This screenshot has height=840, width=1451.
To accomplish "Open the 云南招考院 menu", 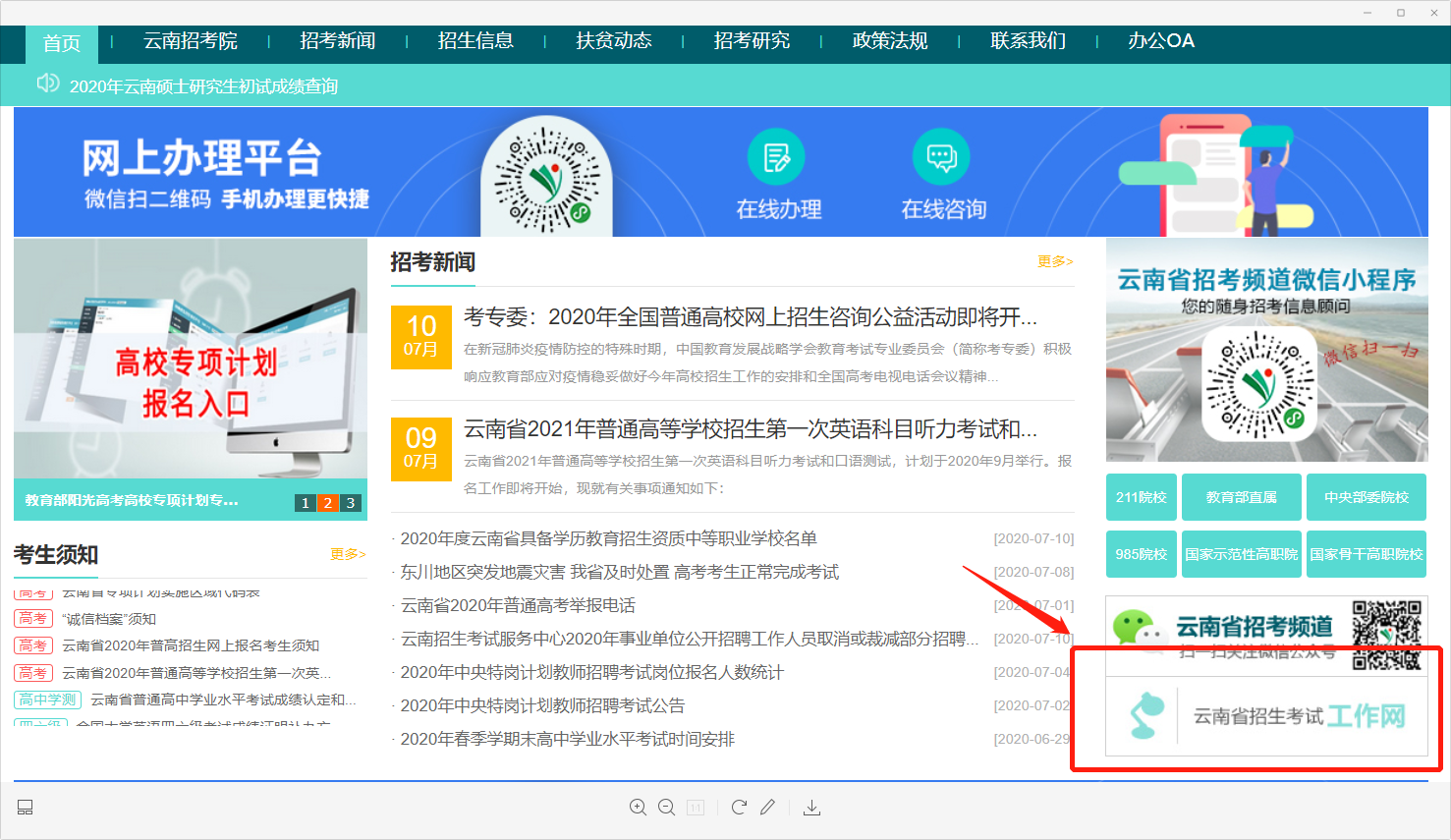I will point(191,41).
